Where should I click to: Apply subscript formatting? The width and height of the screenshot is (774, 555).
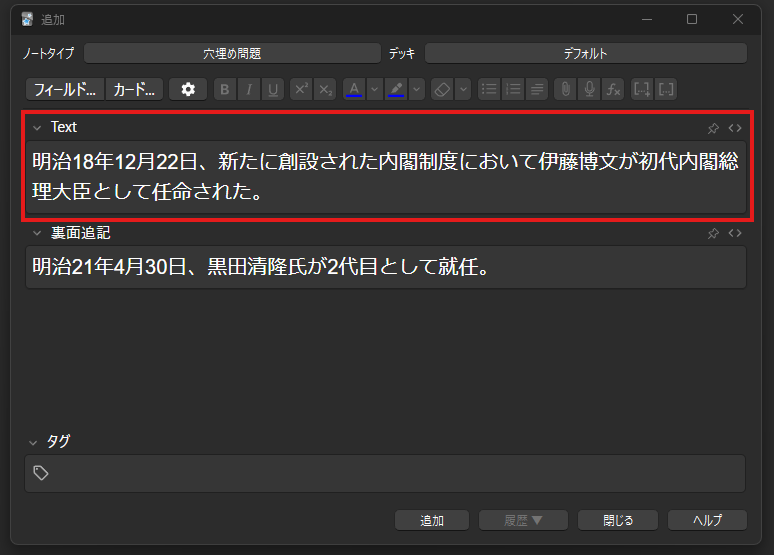point(325,89)
